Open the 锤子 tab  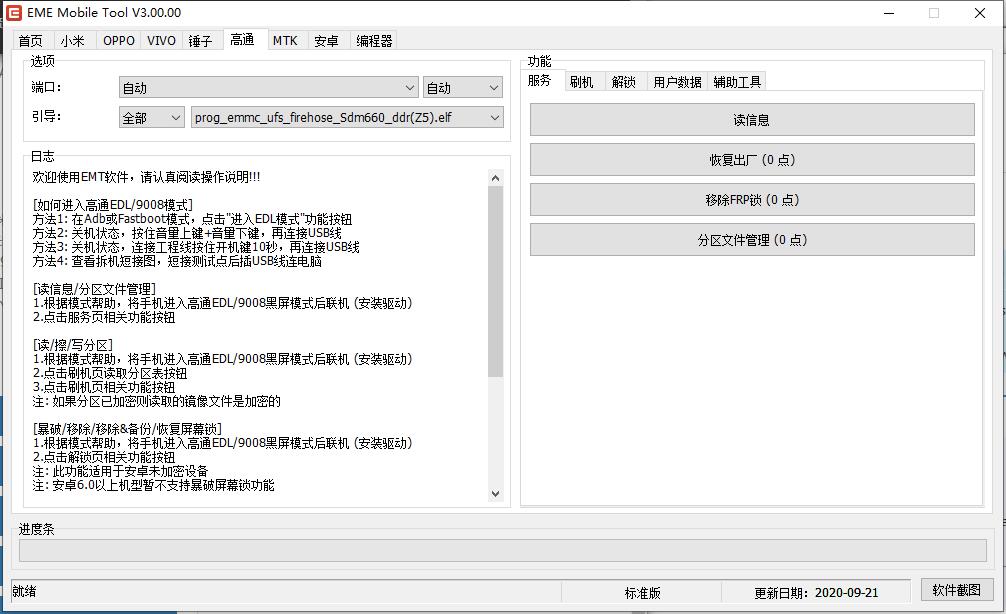(x=200, y=41)
